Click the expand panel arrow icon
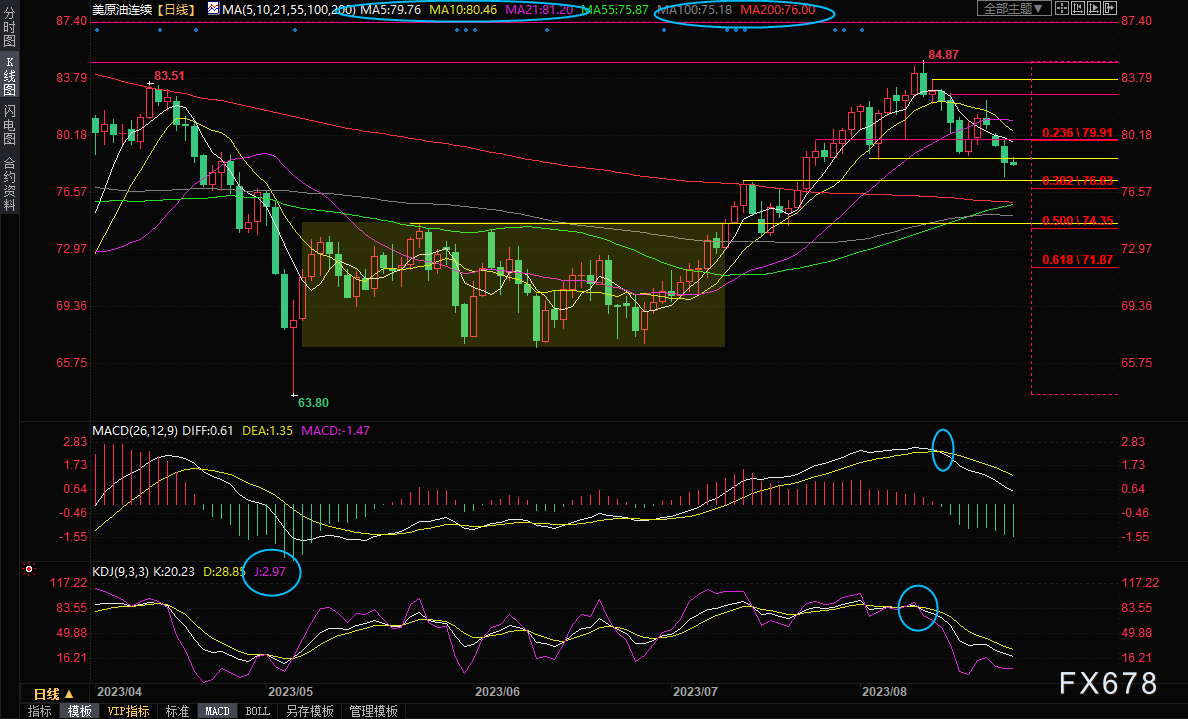 1110,8
